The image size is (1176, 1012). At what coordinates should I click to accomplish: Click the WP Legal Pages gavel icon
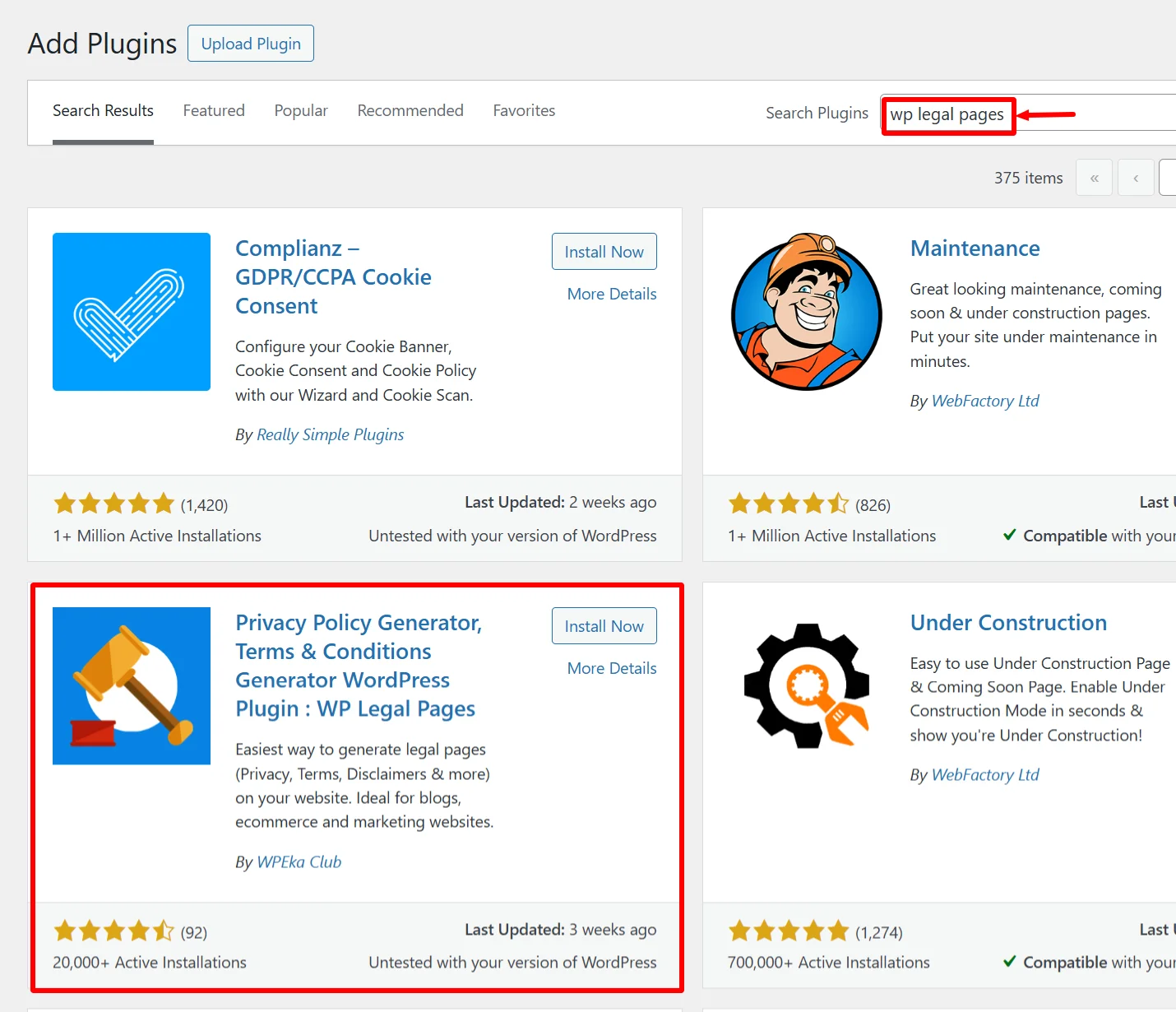point(132,686)
